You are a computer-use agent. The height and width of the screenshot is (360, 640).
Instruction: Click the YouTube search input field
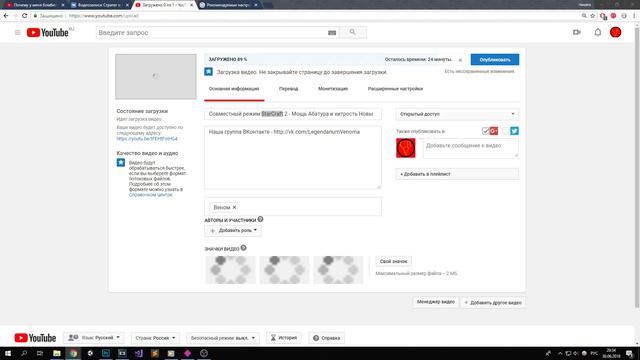tap(211, 33)
